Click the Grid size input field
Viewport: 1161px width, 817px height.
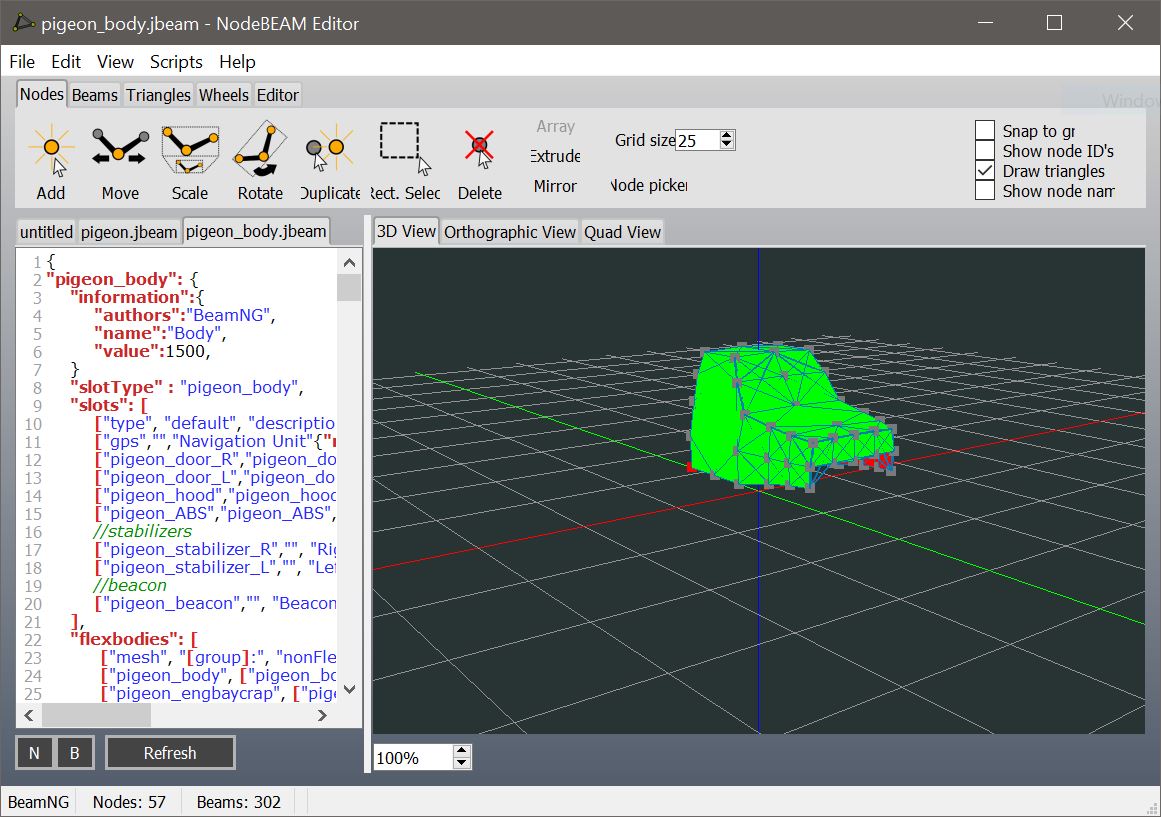point(697,140)
